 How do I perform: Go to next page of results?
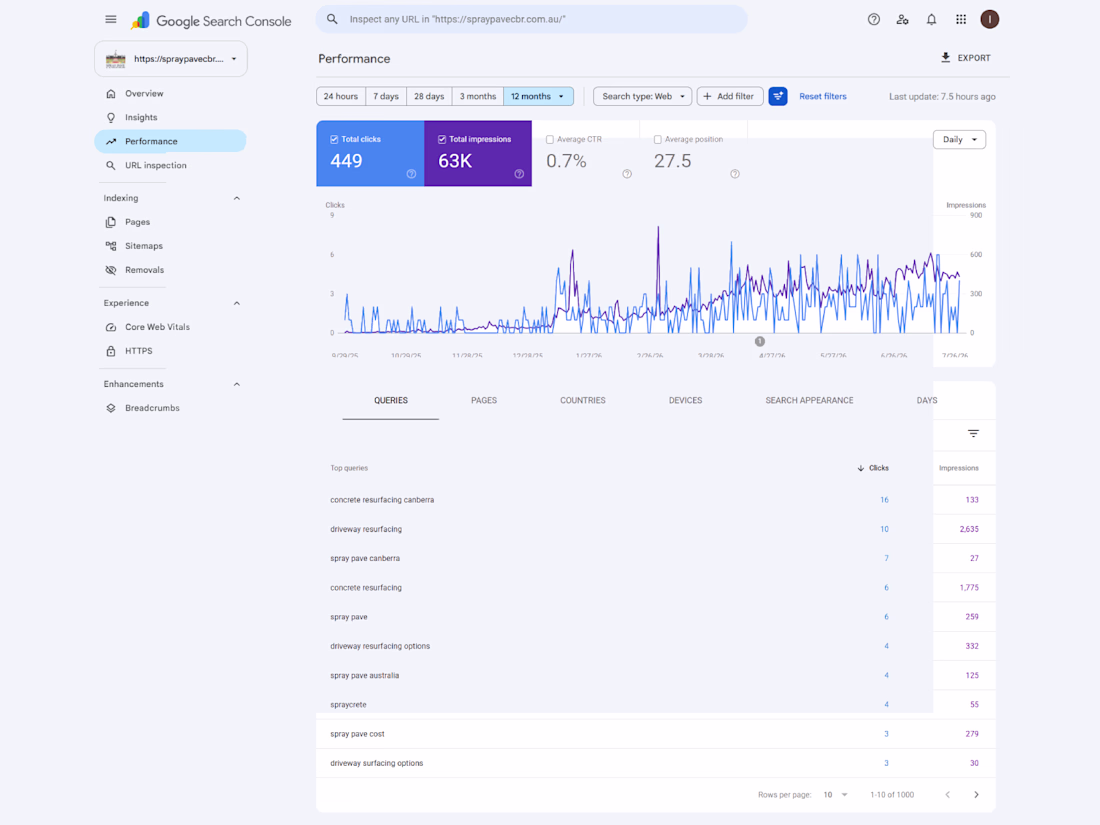coord(976,795)
